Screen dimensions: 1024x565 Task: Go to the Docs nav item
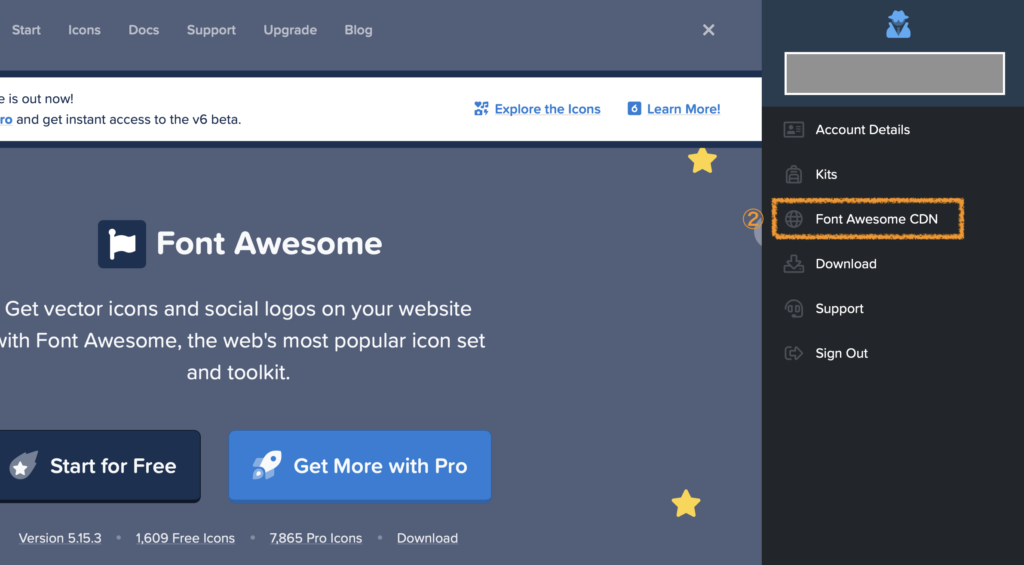144,30
